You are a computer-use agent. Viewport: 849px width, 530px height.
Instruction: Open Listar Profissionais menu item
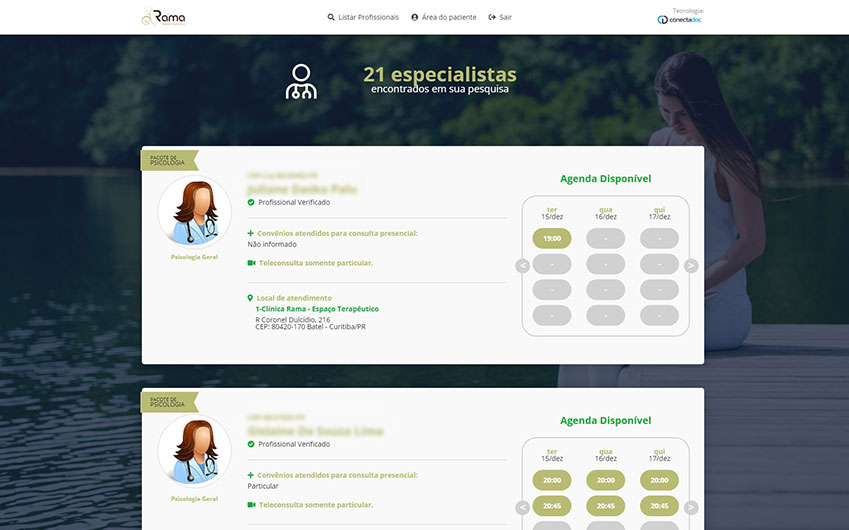tap(368, 17)
